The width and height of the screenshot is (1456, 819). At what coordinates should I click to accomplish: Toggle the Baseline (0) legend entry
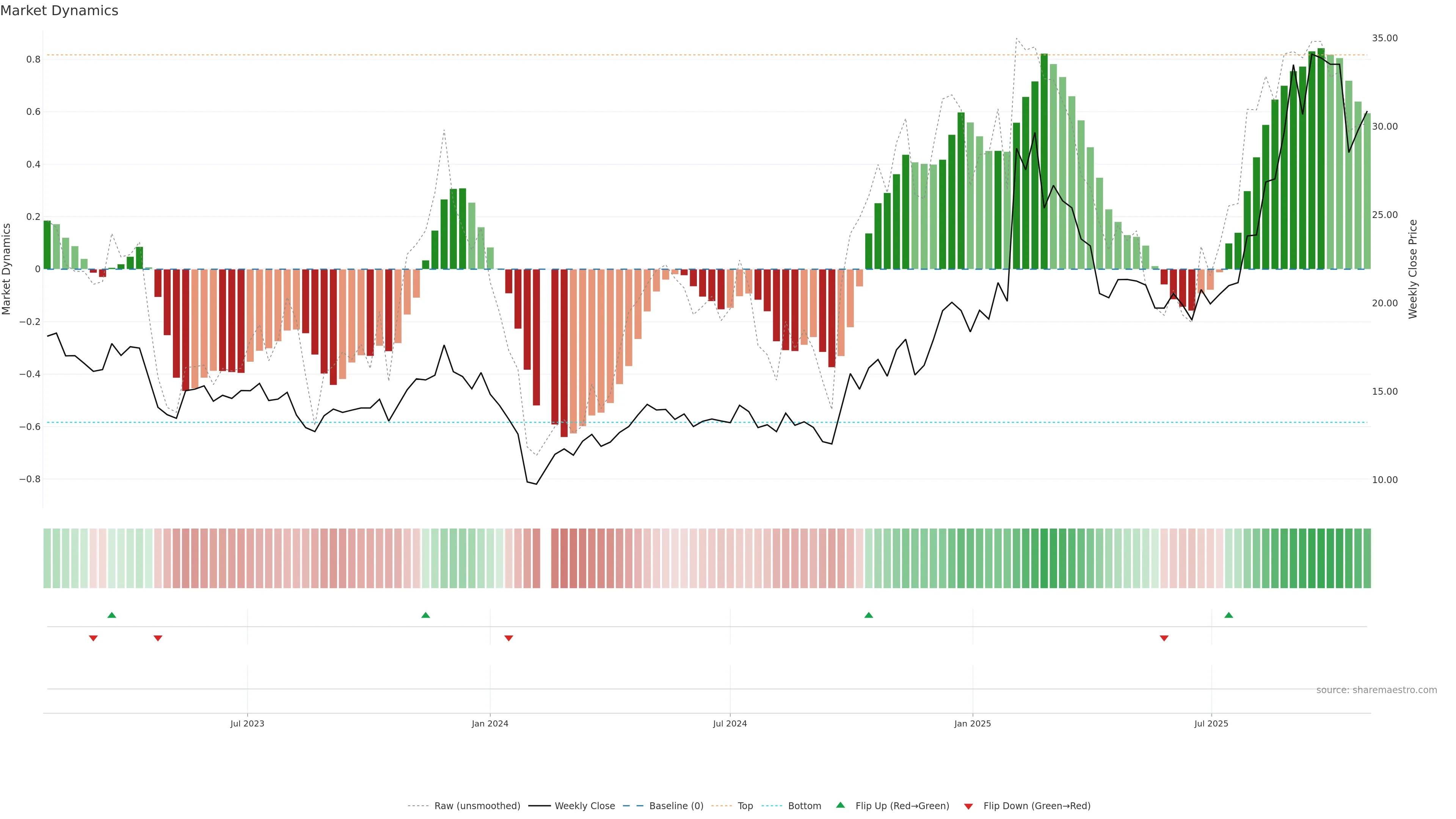point(676,805)
